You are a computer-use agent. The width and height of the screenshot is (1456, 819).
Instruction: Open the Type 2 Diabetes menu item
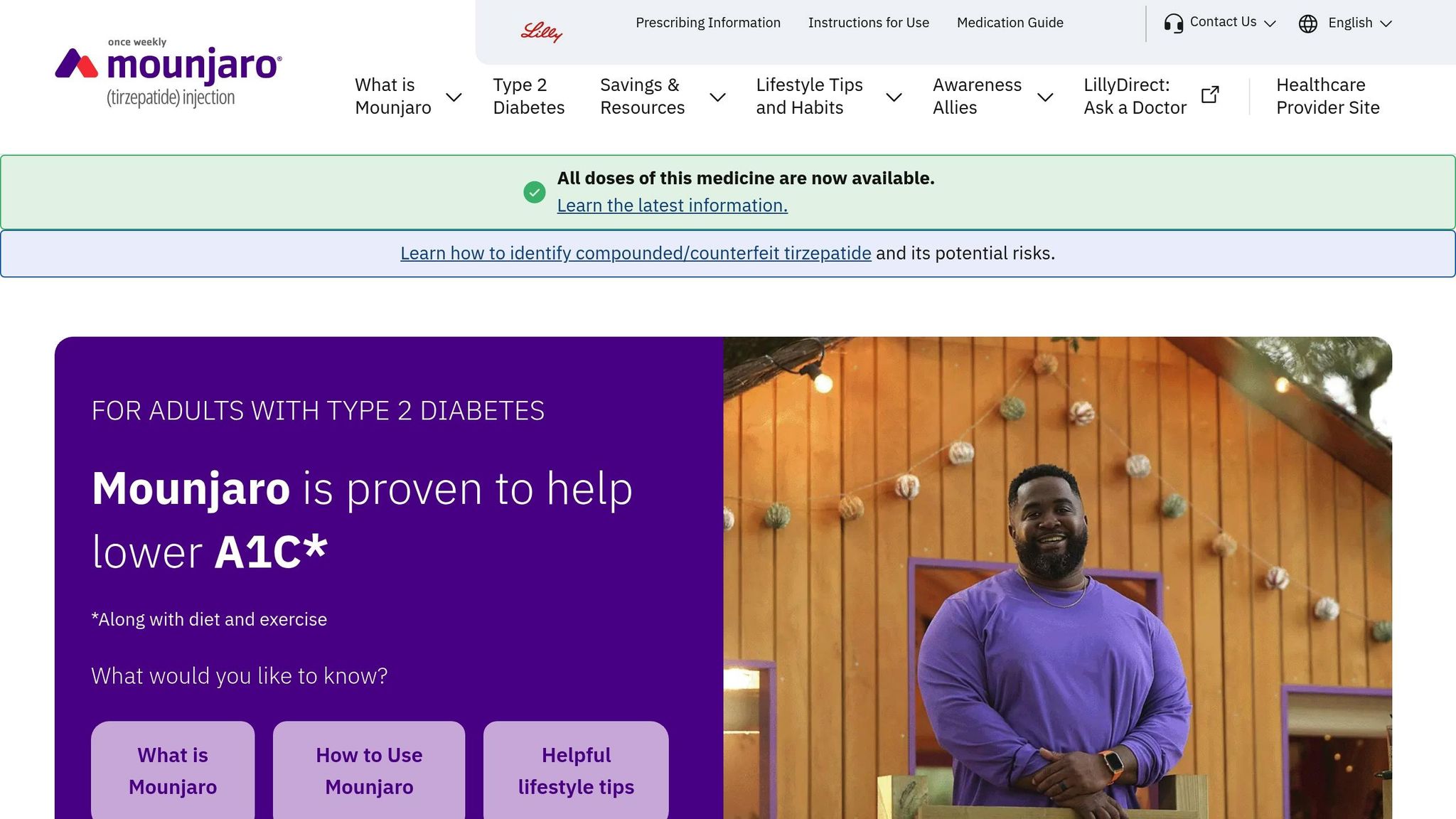click(x=528, y=96)
